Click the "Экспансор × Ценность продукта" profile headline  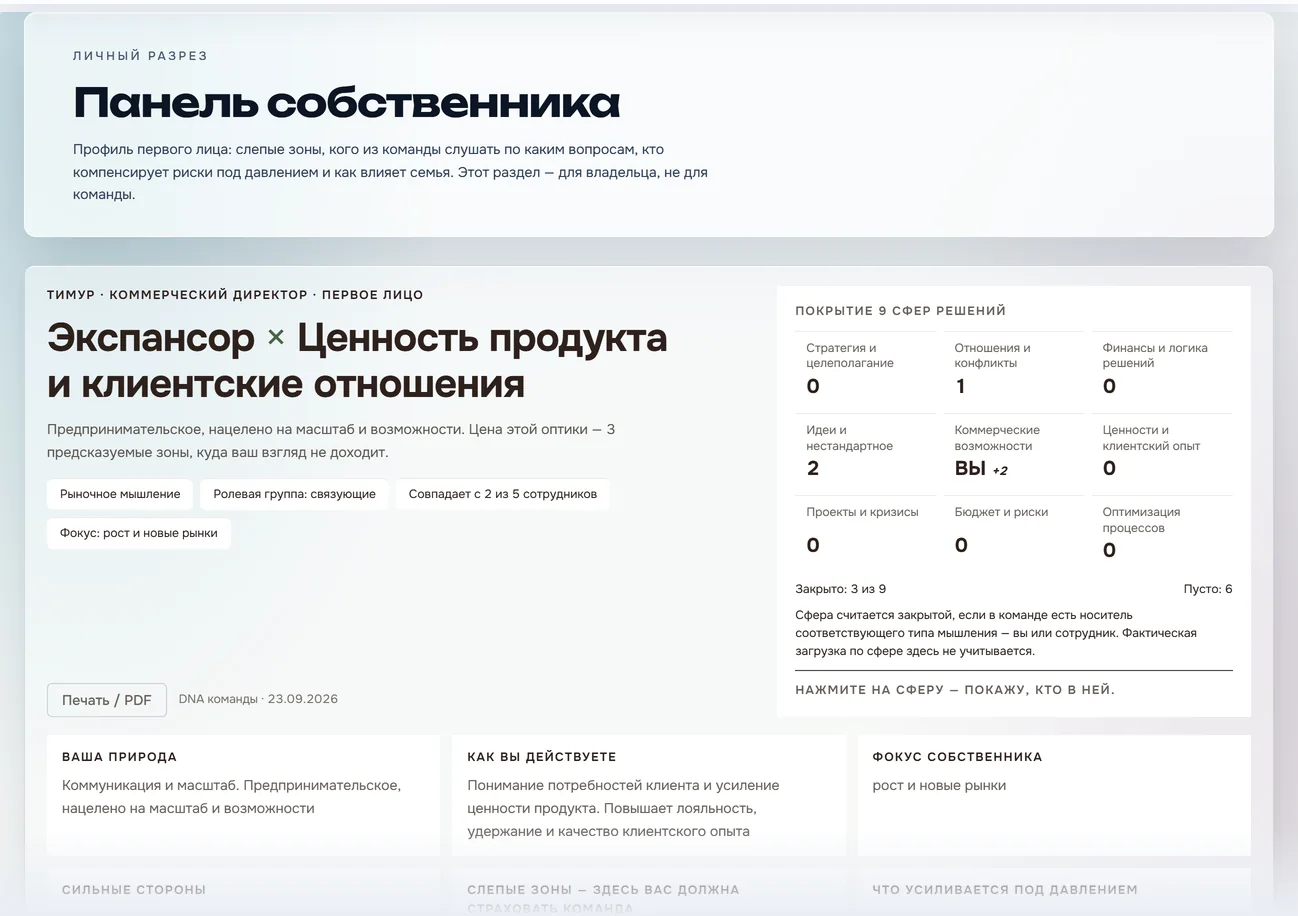click(x=357, y=361)
